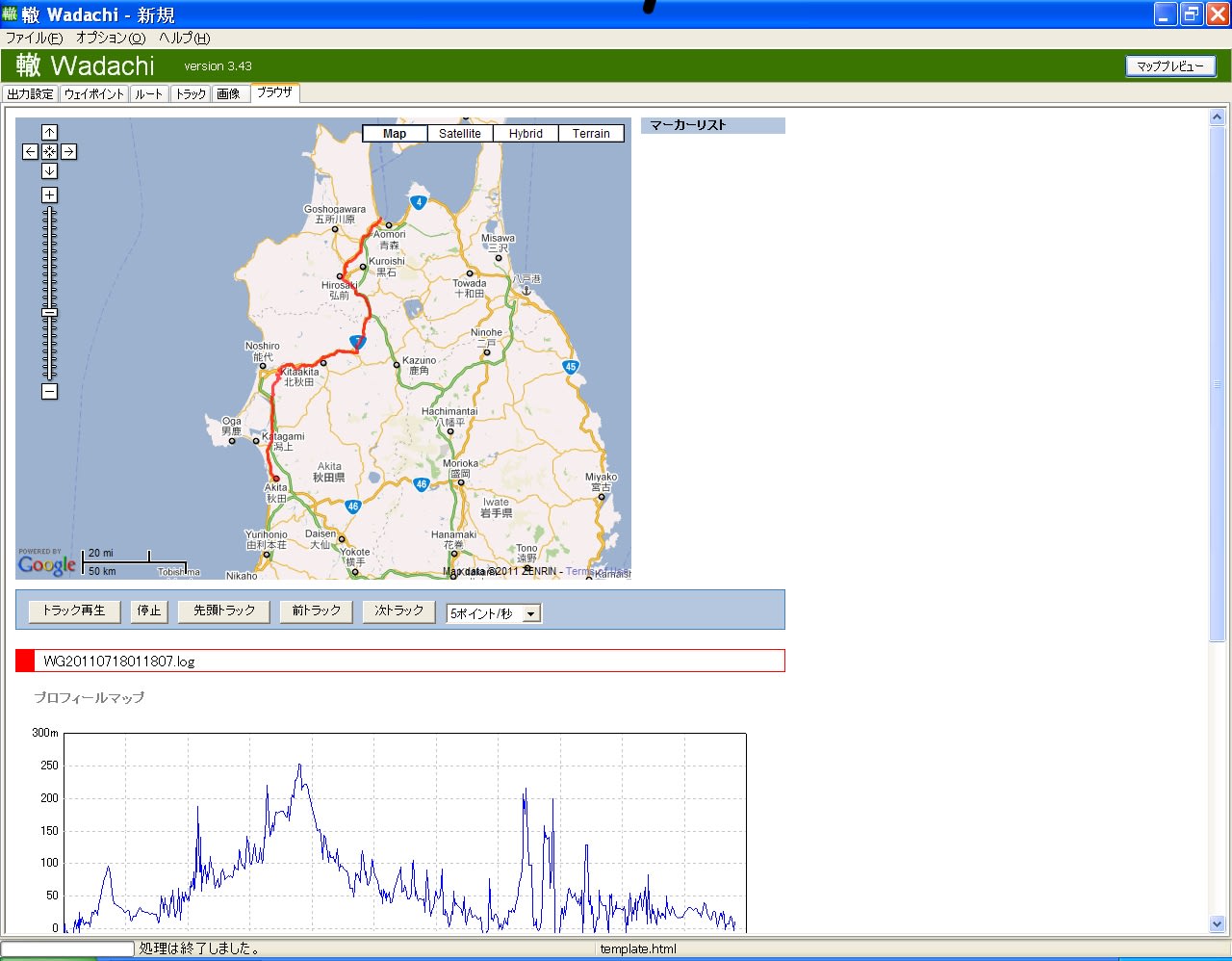Switch to the ウェイポイント tab
1232x961 pixels.
[x=94, y=93]
